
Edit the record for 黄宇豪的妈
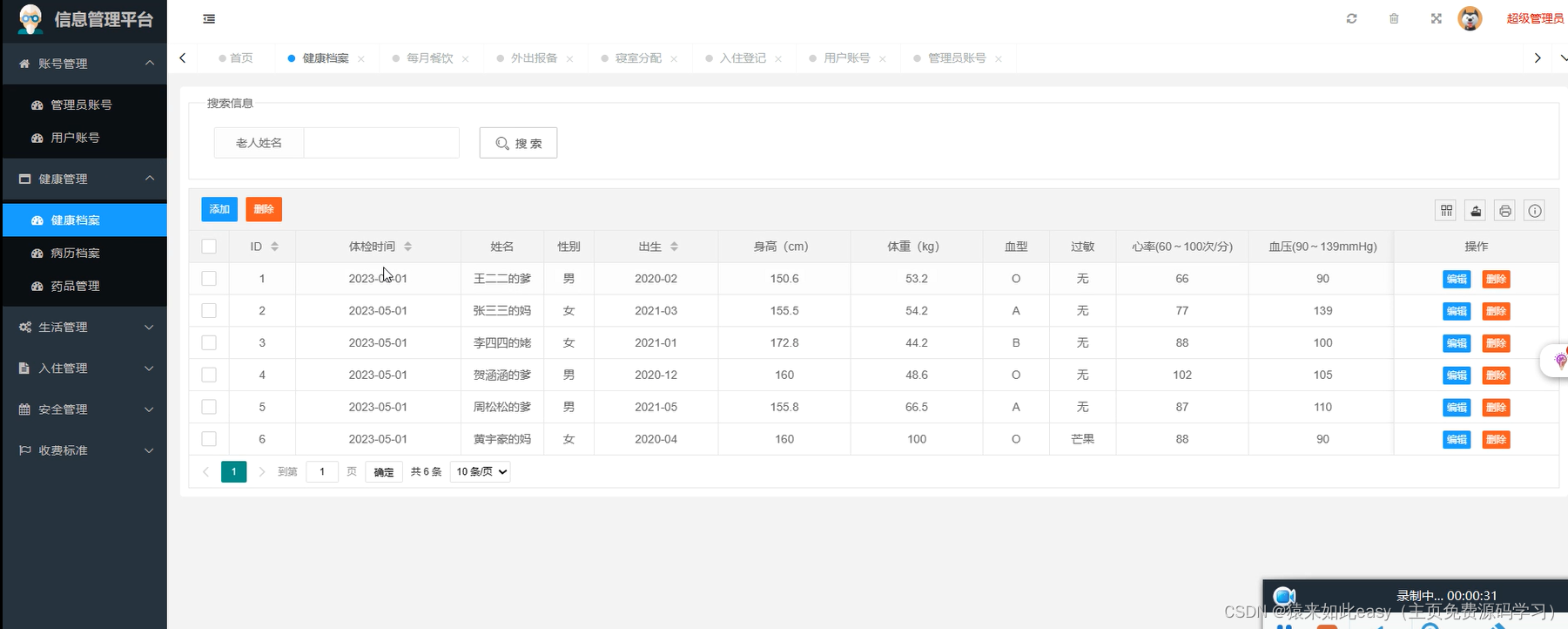[x=1457, y=439]
